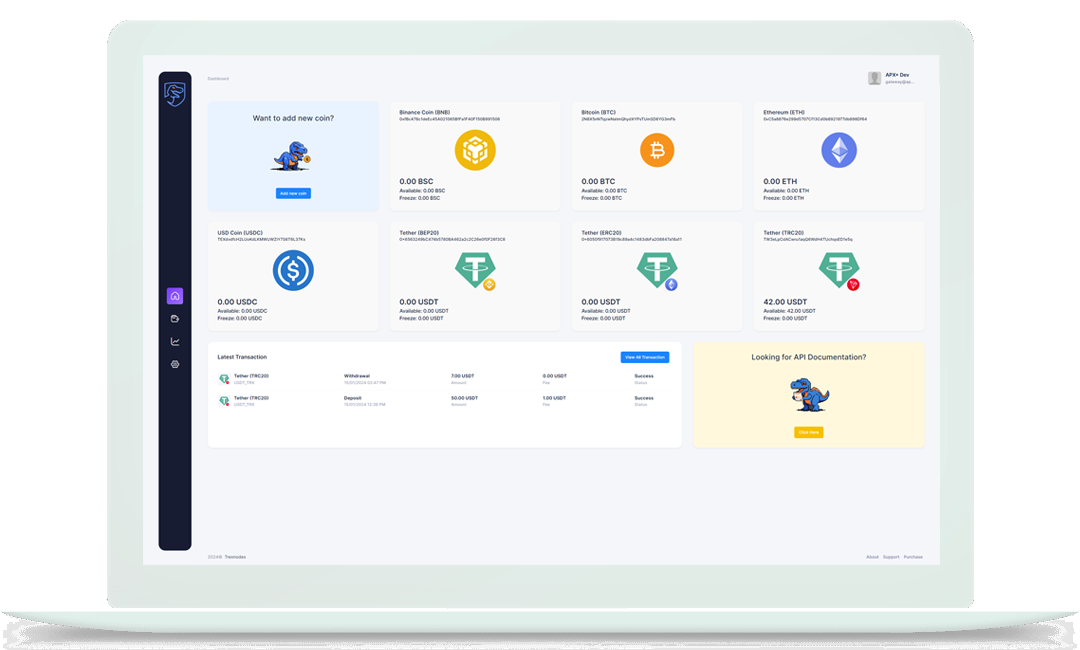This screenshot has width=1080, height=650.
Task: Click the 0.00 USDC balance
Action: coord(238,302)
